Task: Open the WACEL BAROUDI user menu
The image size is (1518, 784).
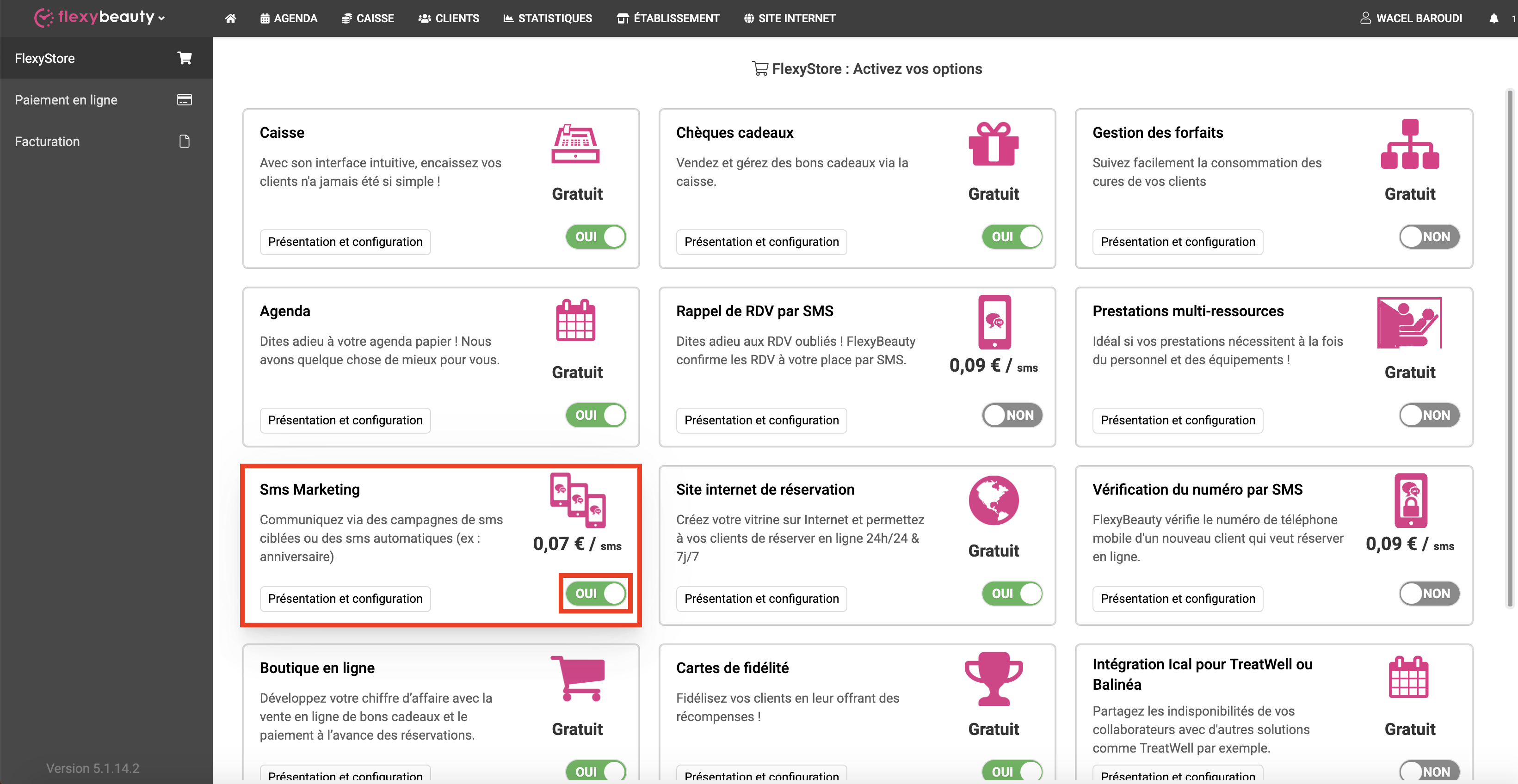Action: (1411, 18)
